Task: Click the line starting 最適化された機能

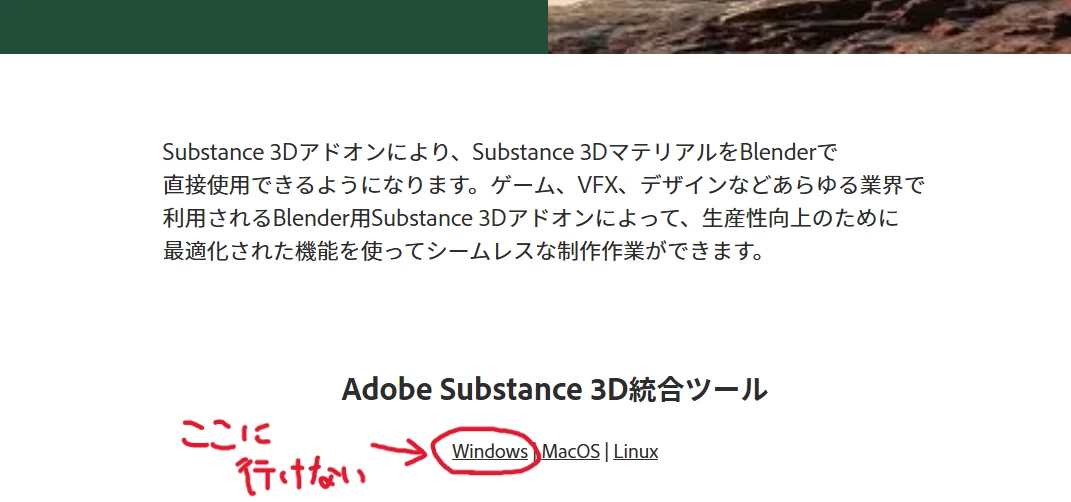Action: pyautogui.click(x=462, y=251)
